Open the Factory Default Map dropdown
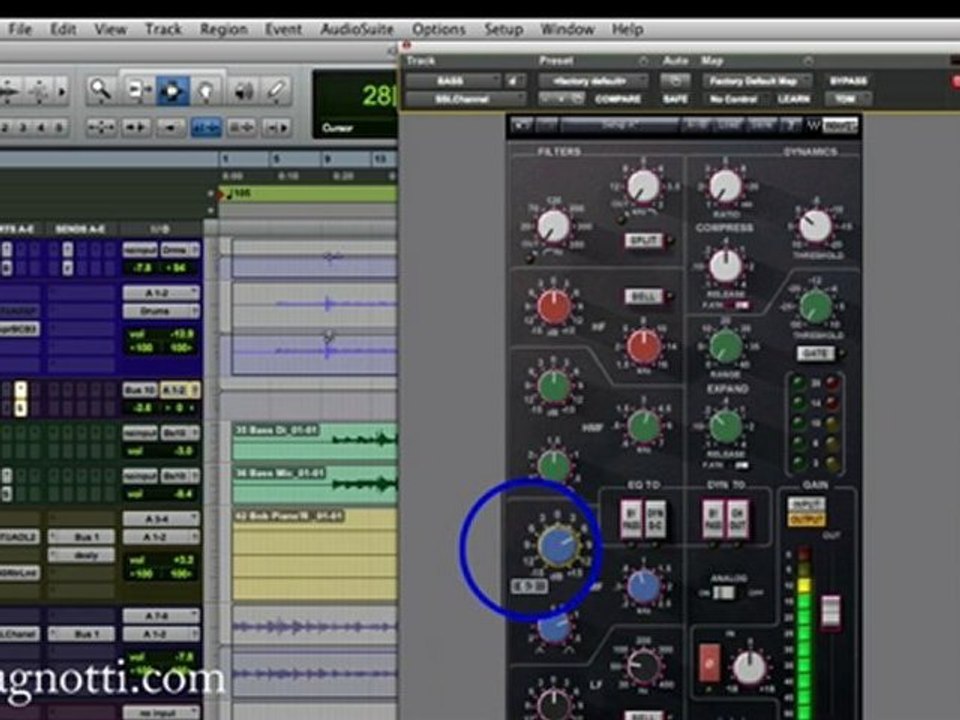Image resolution: width=960 pixels, height=720 pixels. click(x=757, y=81)
